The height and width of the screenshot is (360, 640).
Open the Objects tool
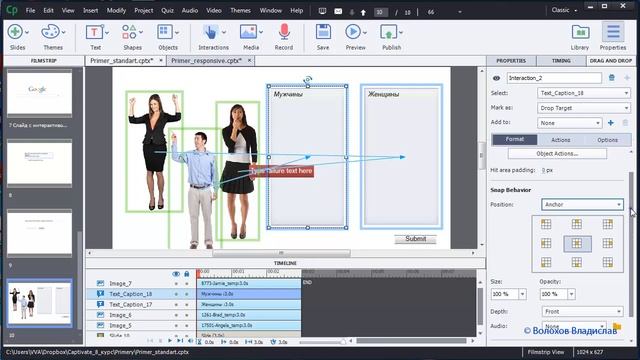point(164,32)
